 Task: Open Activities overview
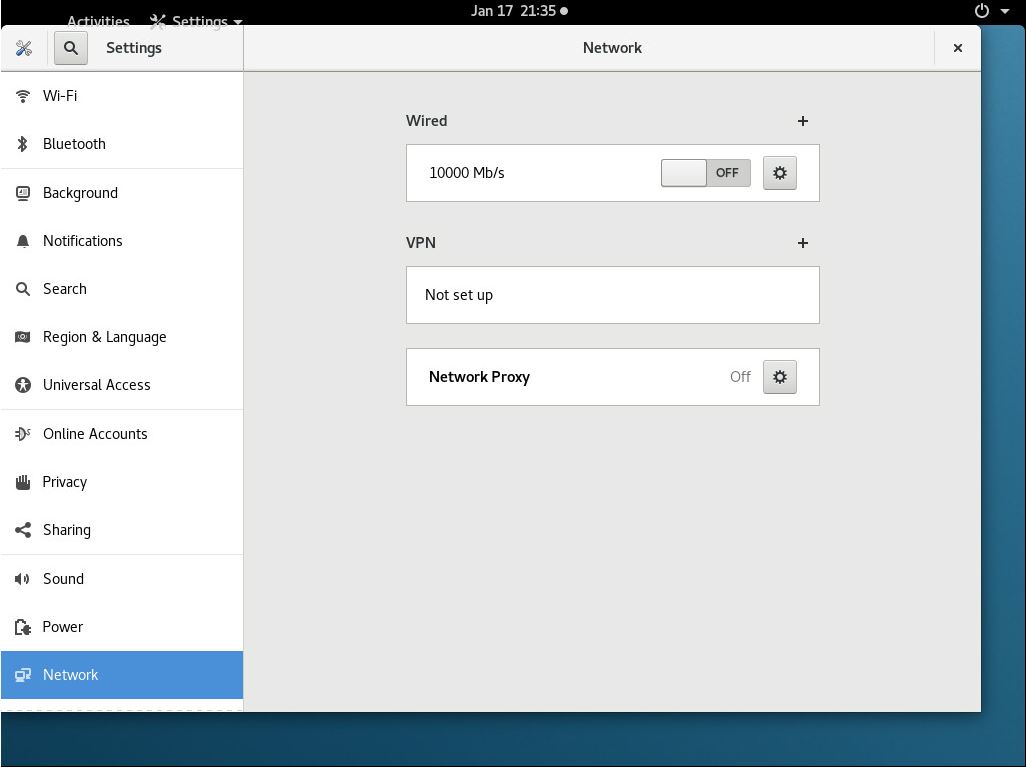98,21
